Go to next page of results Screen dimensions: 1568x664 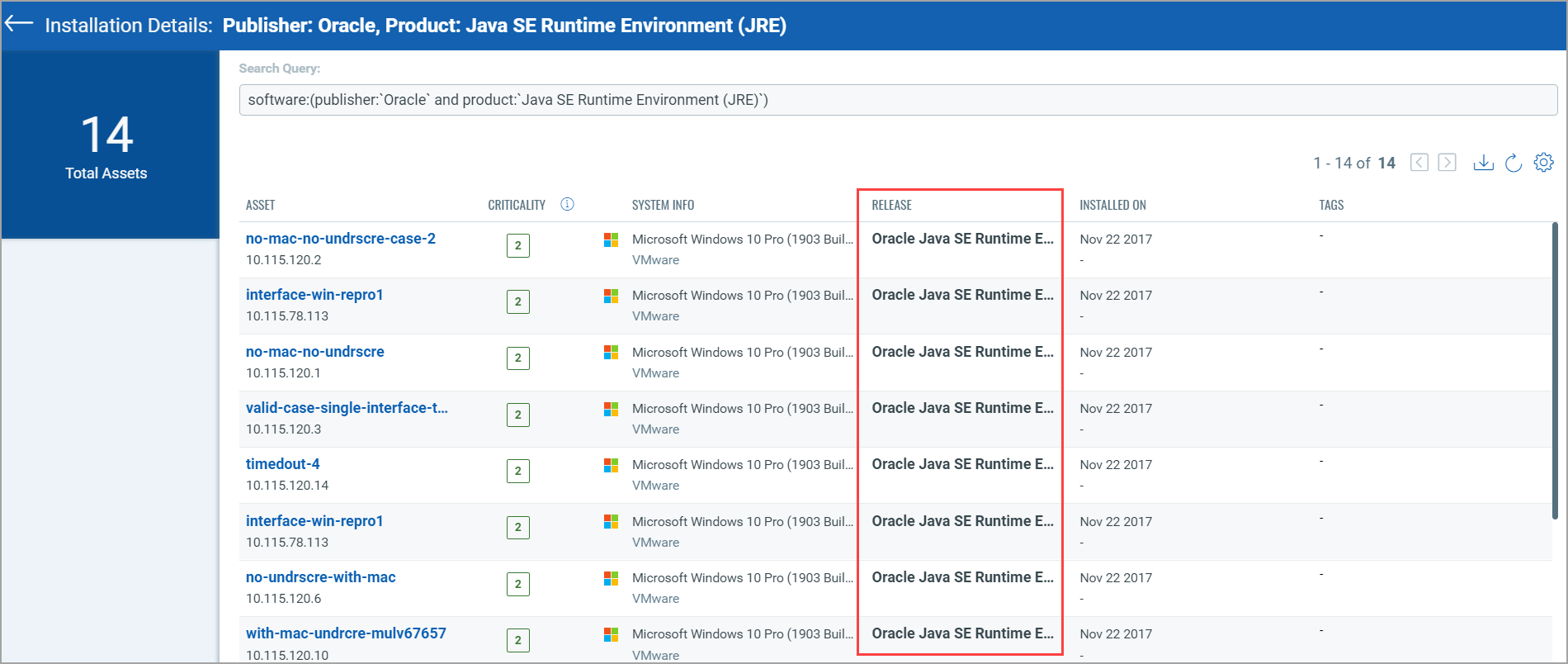(x=1447, y=163)
